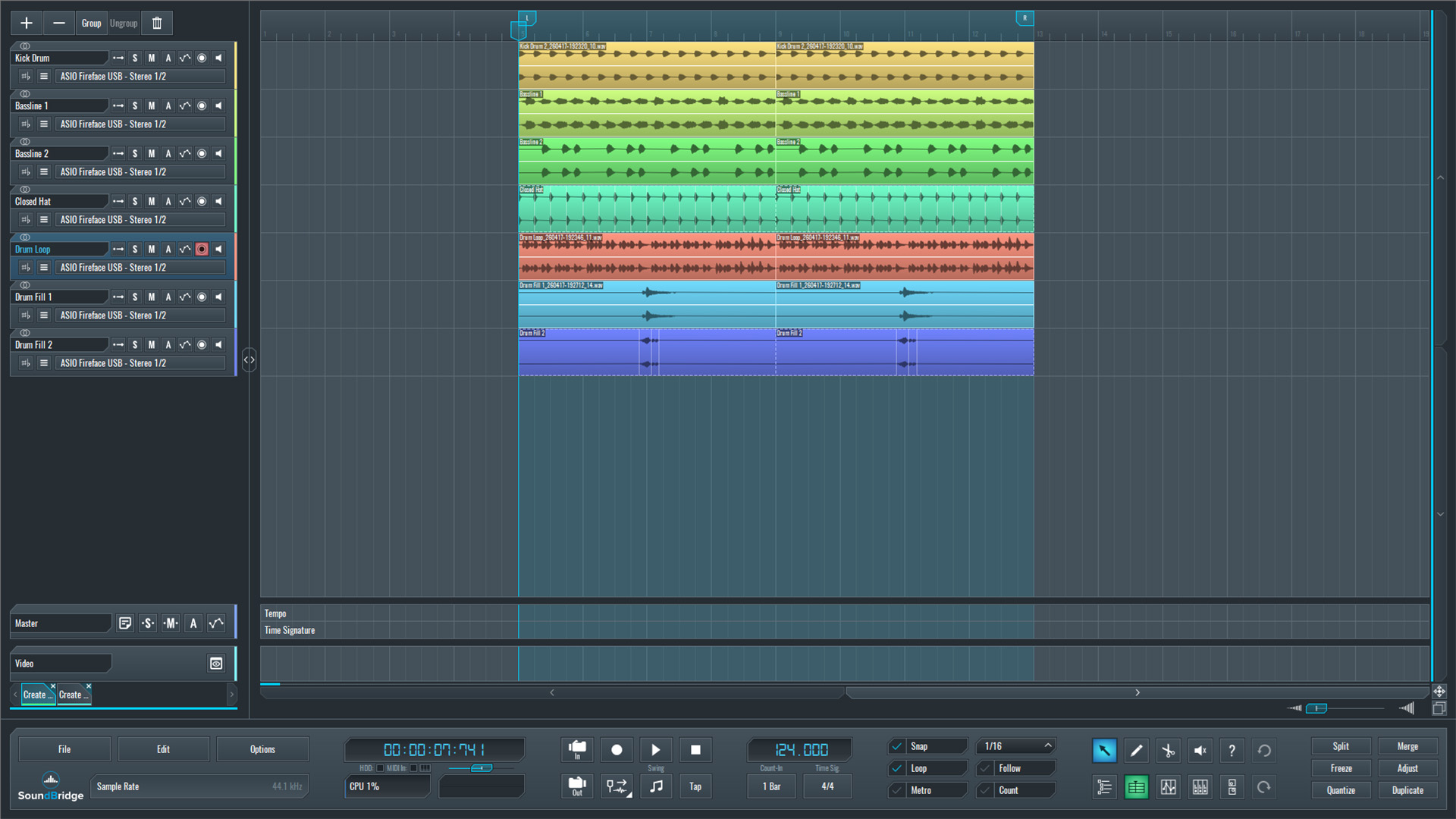Open the Video track window icon
1456x819 pixels.
216,664
